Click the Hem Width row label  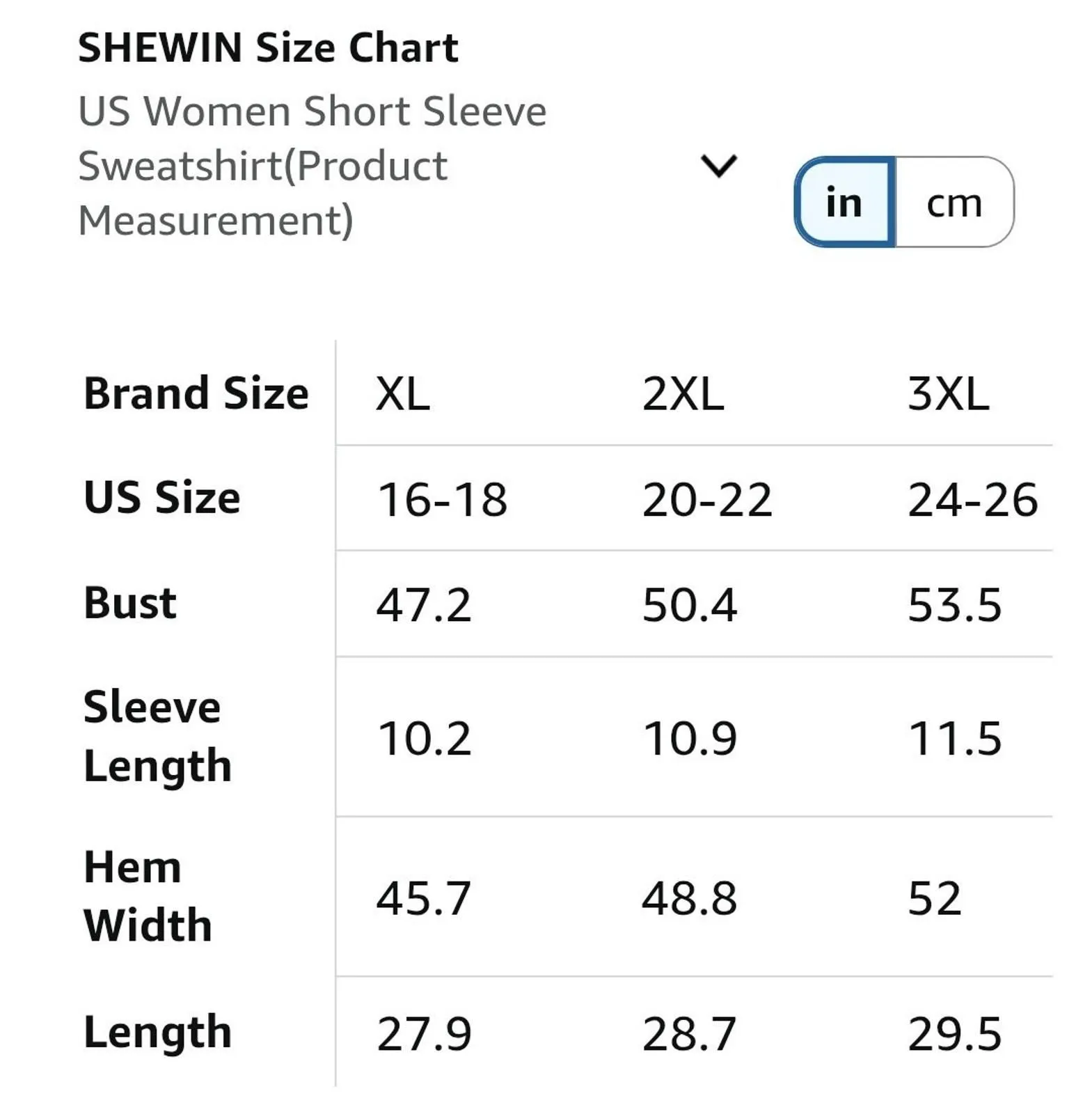pos(148,897)
